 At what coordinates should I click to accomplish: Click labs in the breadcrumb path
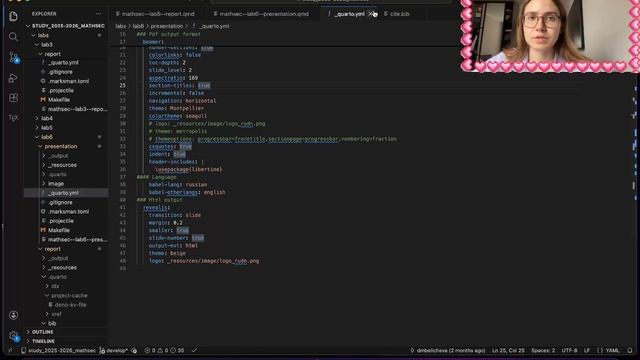(120, 26)
